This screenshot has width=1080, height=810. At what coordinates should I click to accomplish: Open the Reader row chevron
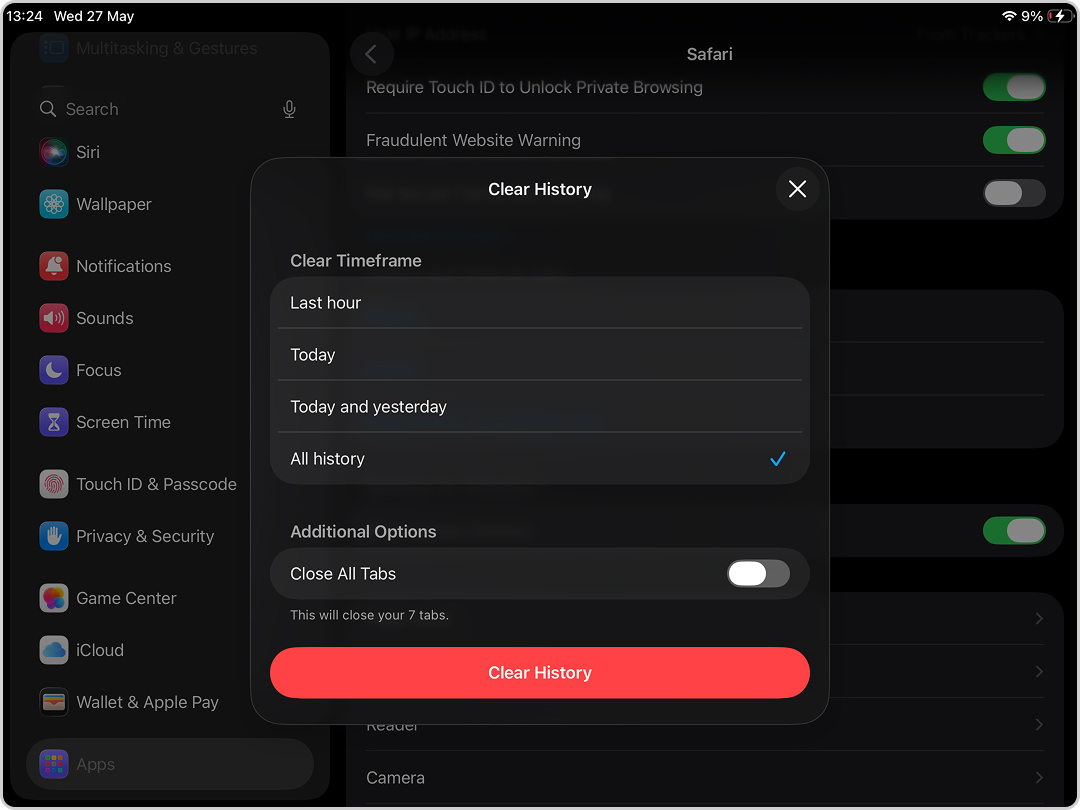(1039, 725)
